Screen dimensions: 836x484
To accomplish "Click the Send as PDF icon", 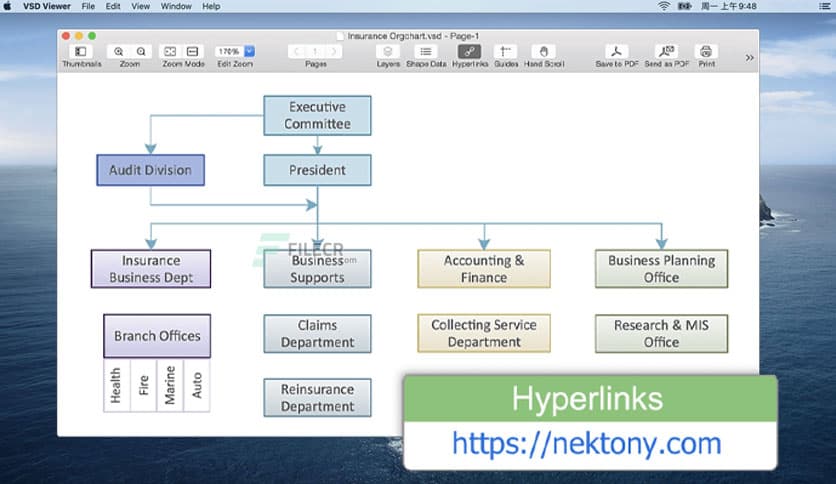I will (x=666, y=51).
